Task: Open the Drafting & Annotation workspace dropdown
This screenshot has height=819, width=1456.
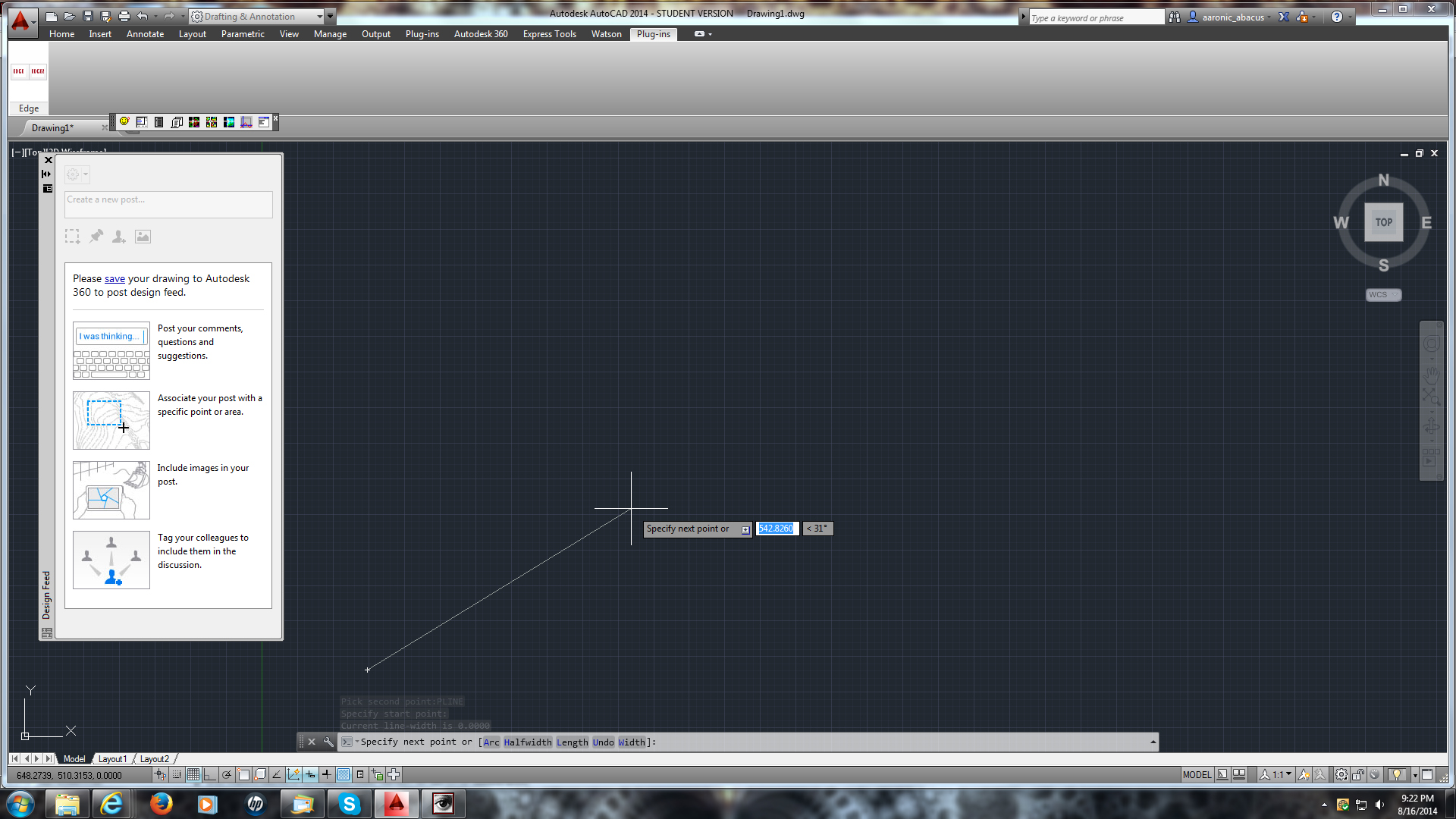Action: (x=319, y=16)
